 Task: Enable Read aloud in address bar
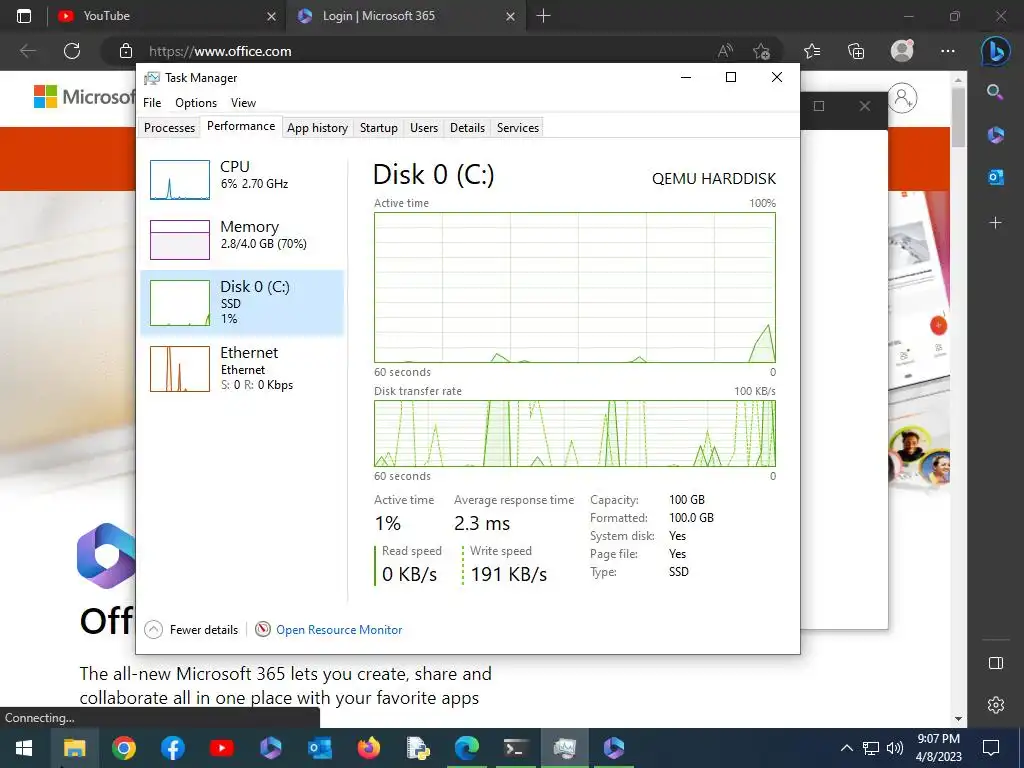(725, 51)
